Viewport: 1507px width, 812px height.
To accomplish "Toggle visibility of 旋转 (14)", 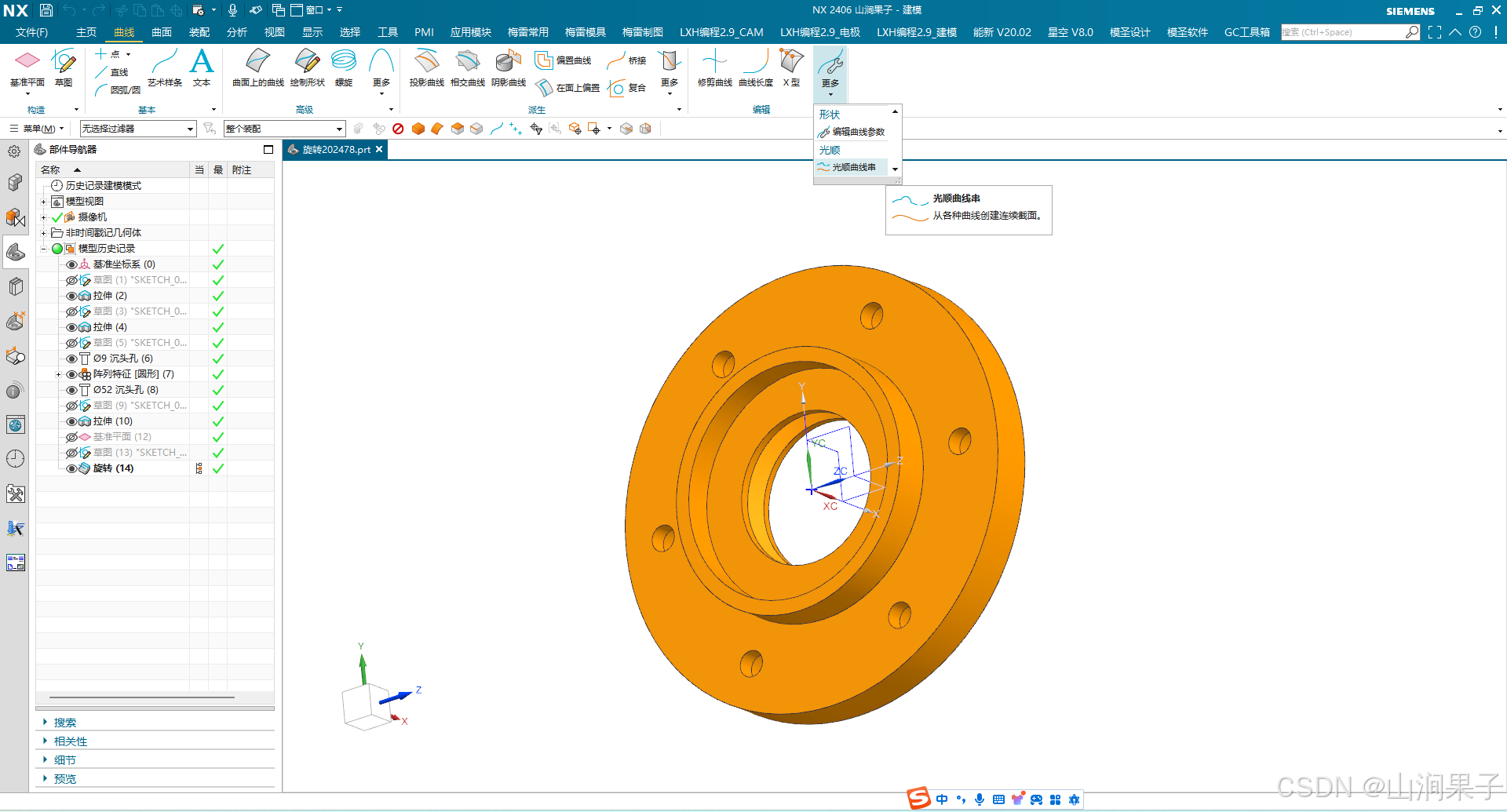I will [71, 468].
